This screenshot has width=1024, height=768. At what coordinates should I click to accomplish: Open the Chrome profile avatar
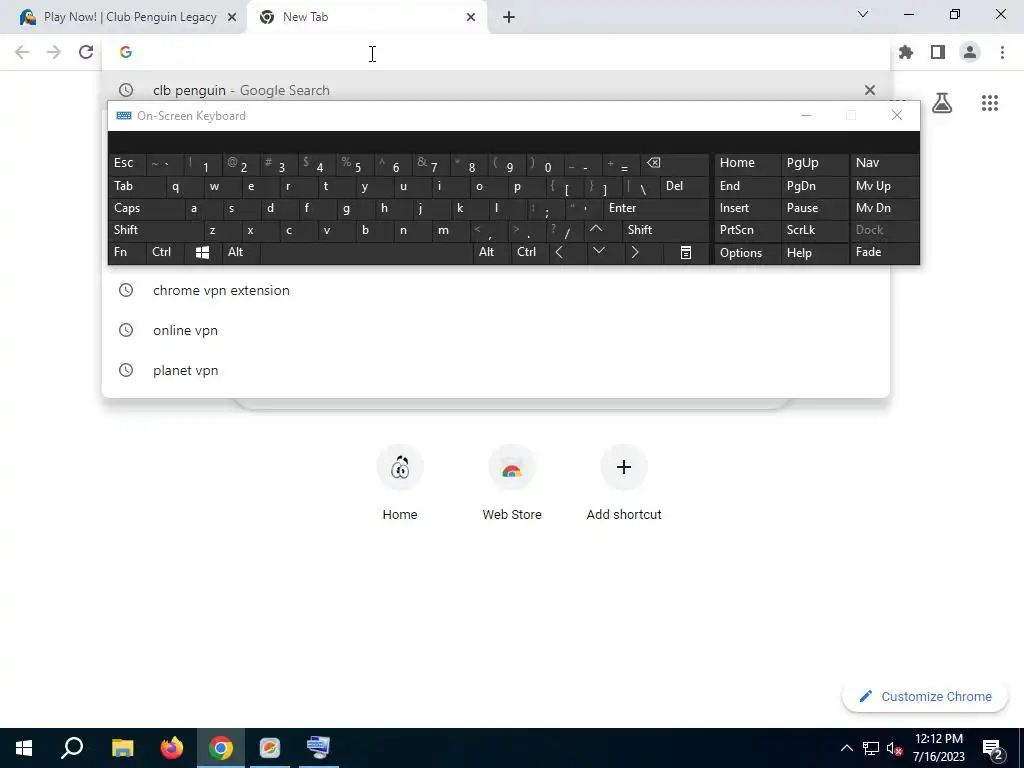970,52
